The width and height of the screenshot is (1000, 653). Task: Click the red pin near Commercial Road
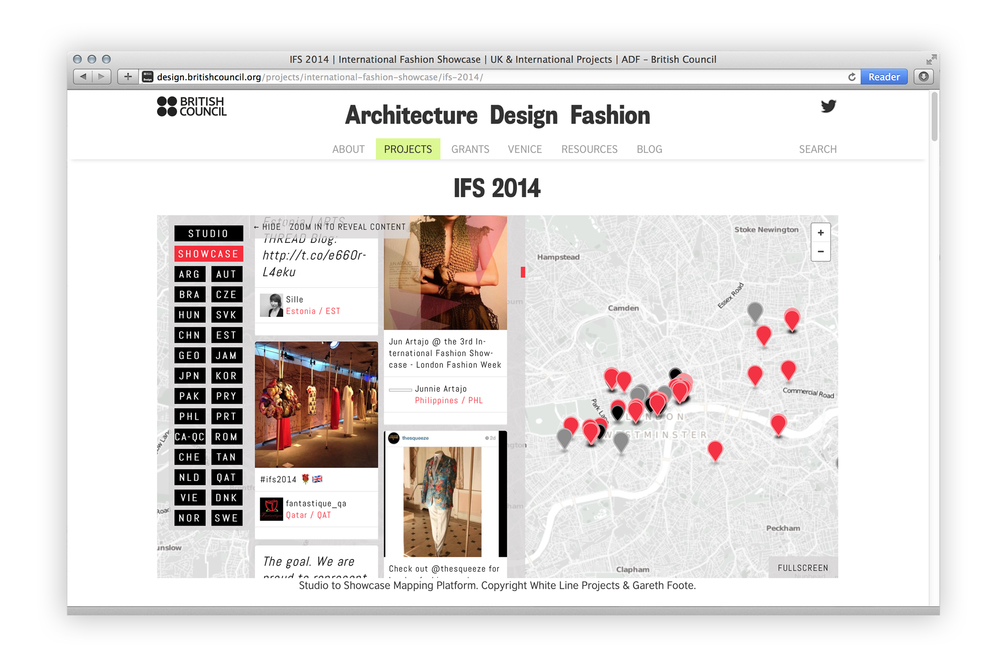coord(788,370)
